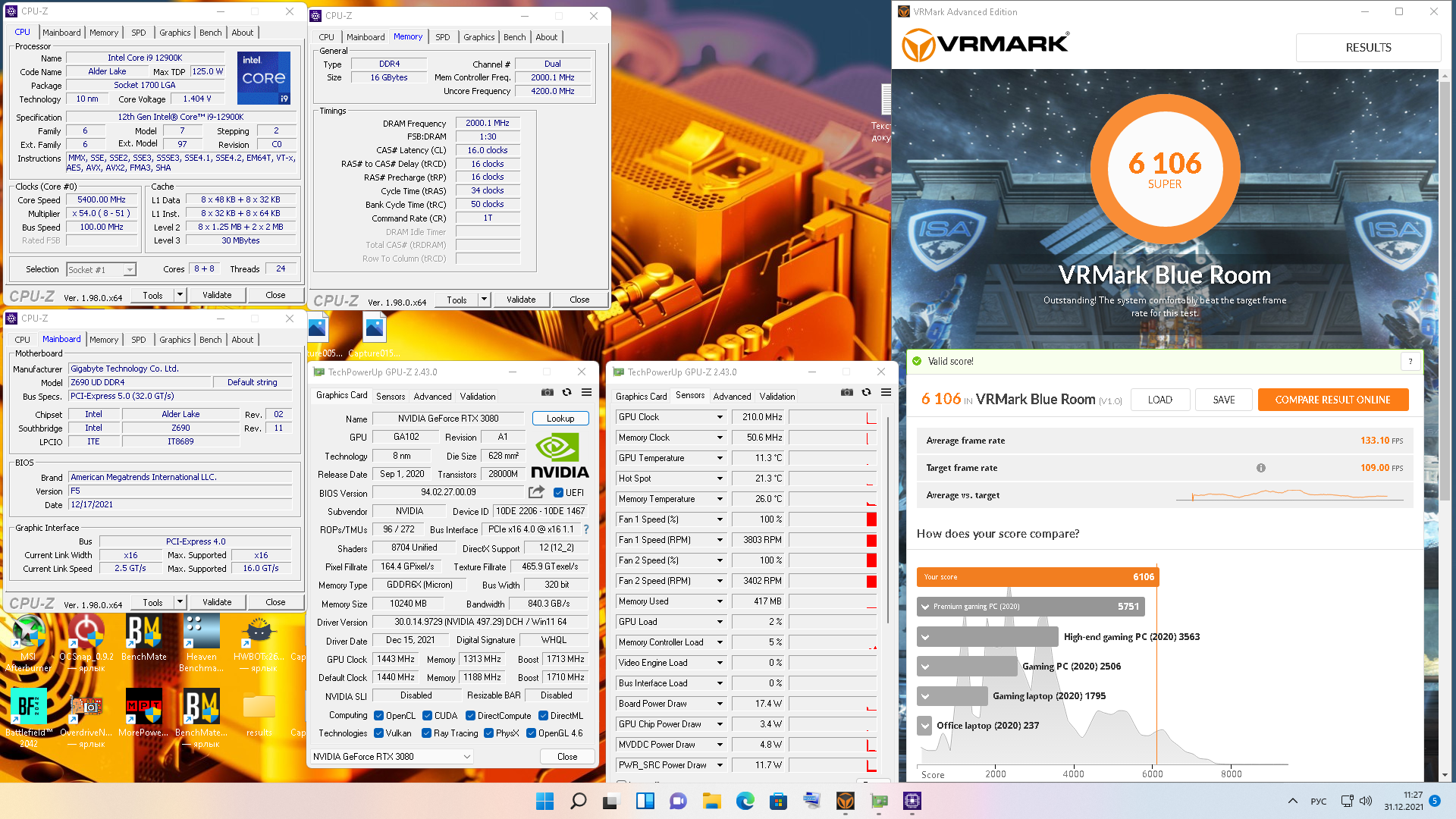Click CPU-Z icon in taskbar
The width and height of the screenshot is (1456, 819).
click(x=912, y=801)
